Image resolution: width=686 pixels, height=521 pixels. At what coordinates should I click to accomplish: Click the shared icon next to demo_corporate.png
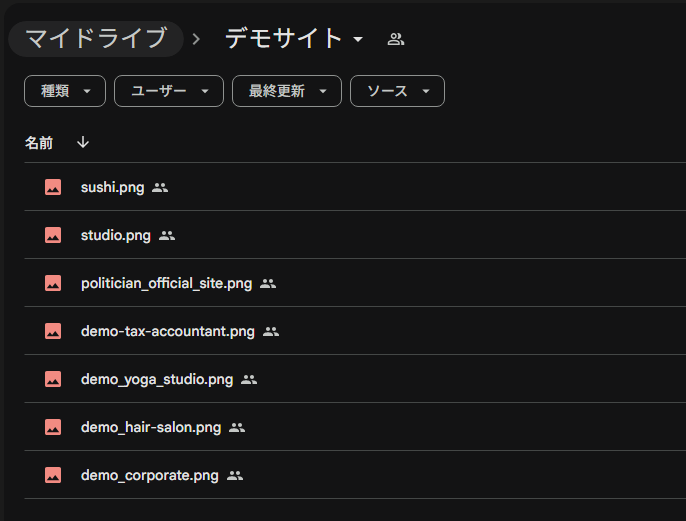[235, 475]
